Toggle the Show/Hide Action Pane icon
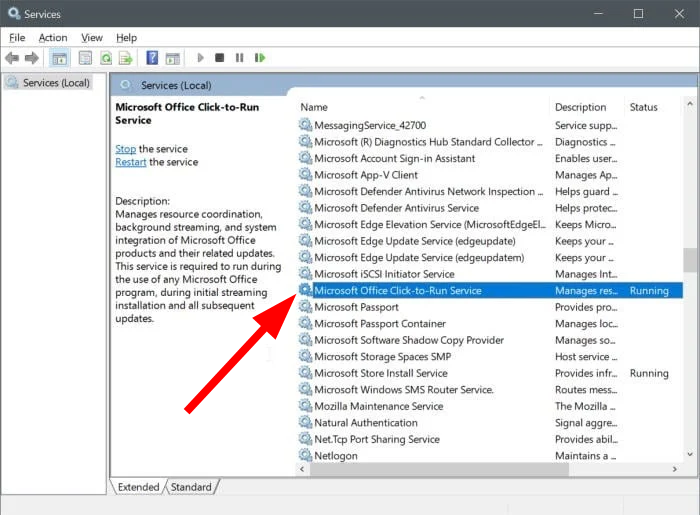The height and width of the screenshot is (515, 700). point(173,58)
